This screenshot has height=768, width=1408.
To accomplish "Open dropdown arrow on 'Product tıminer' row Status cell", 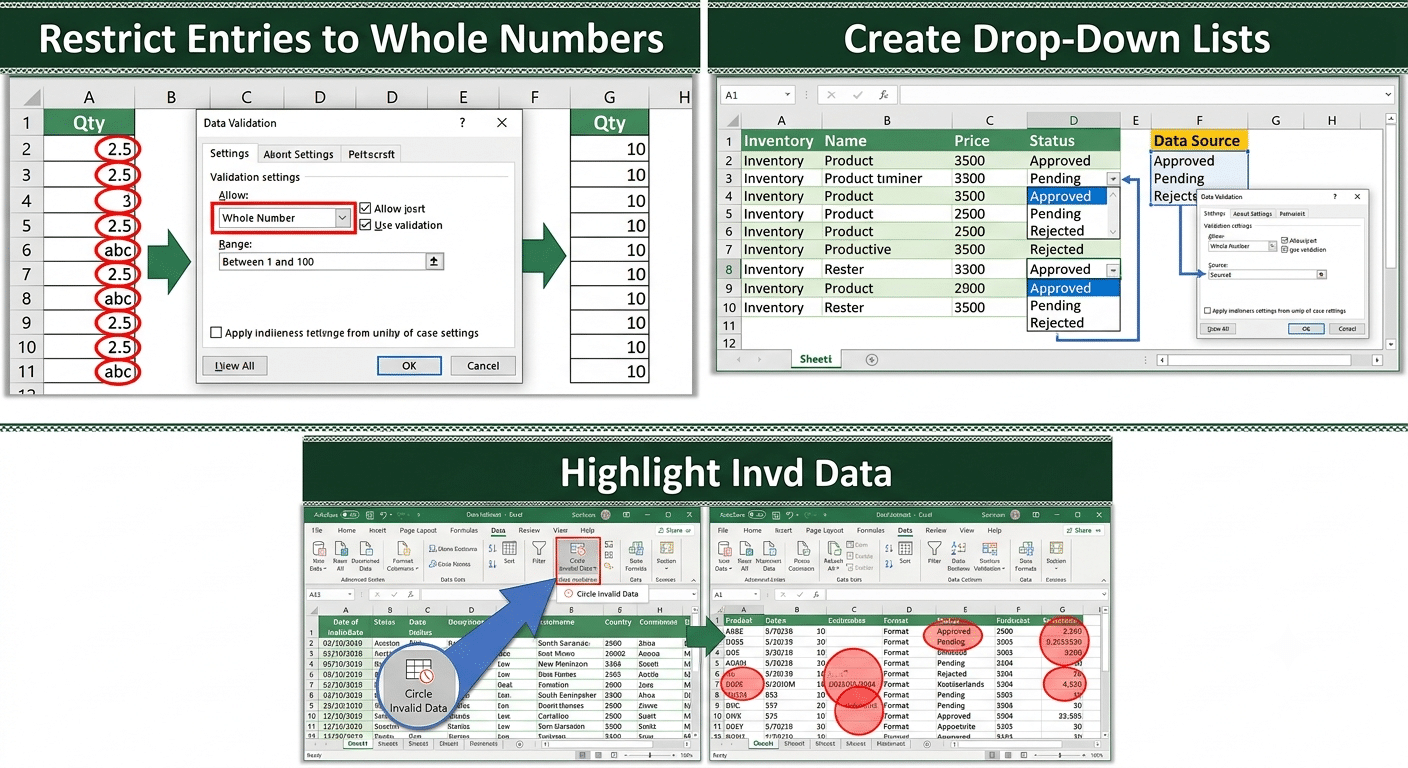I will pos(1113,178).
